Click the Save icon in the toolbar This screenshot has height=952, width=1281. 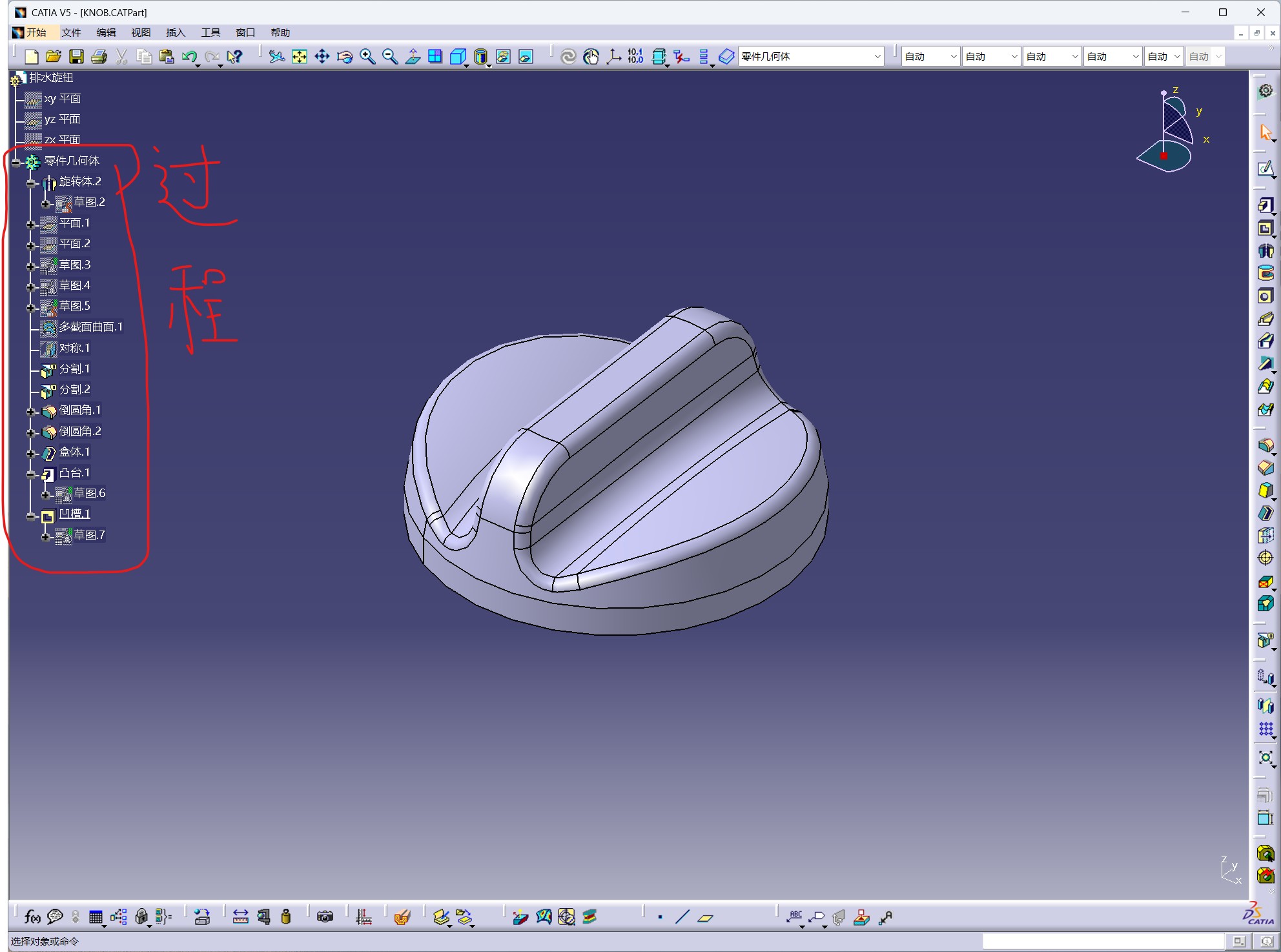click(x=76, y=57)
